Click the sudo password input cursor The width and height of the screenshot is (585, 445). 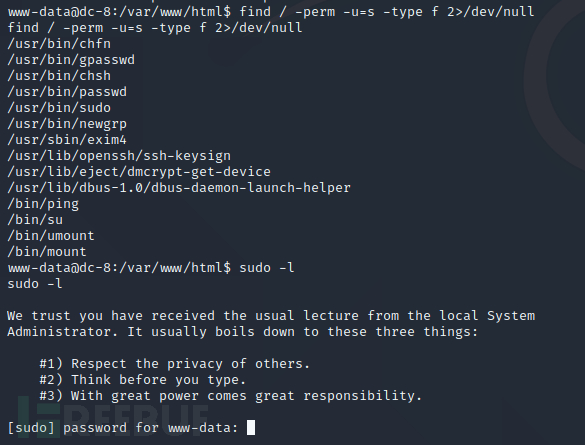251,427
